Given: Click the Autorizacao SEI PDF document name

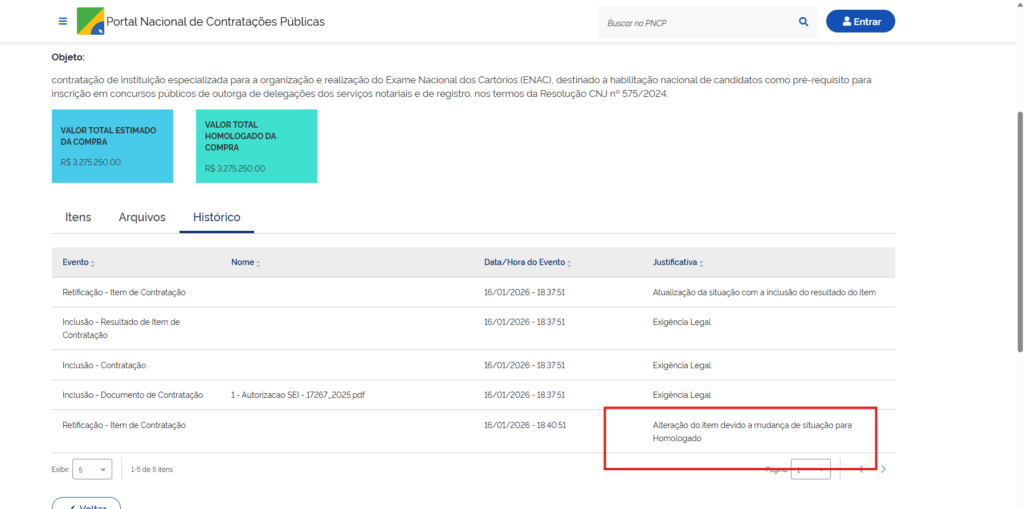Looking at the screenshot, I should tap(297, 395).
